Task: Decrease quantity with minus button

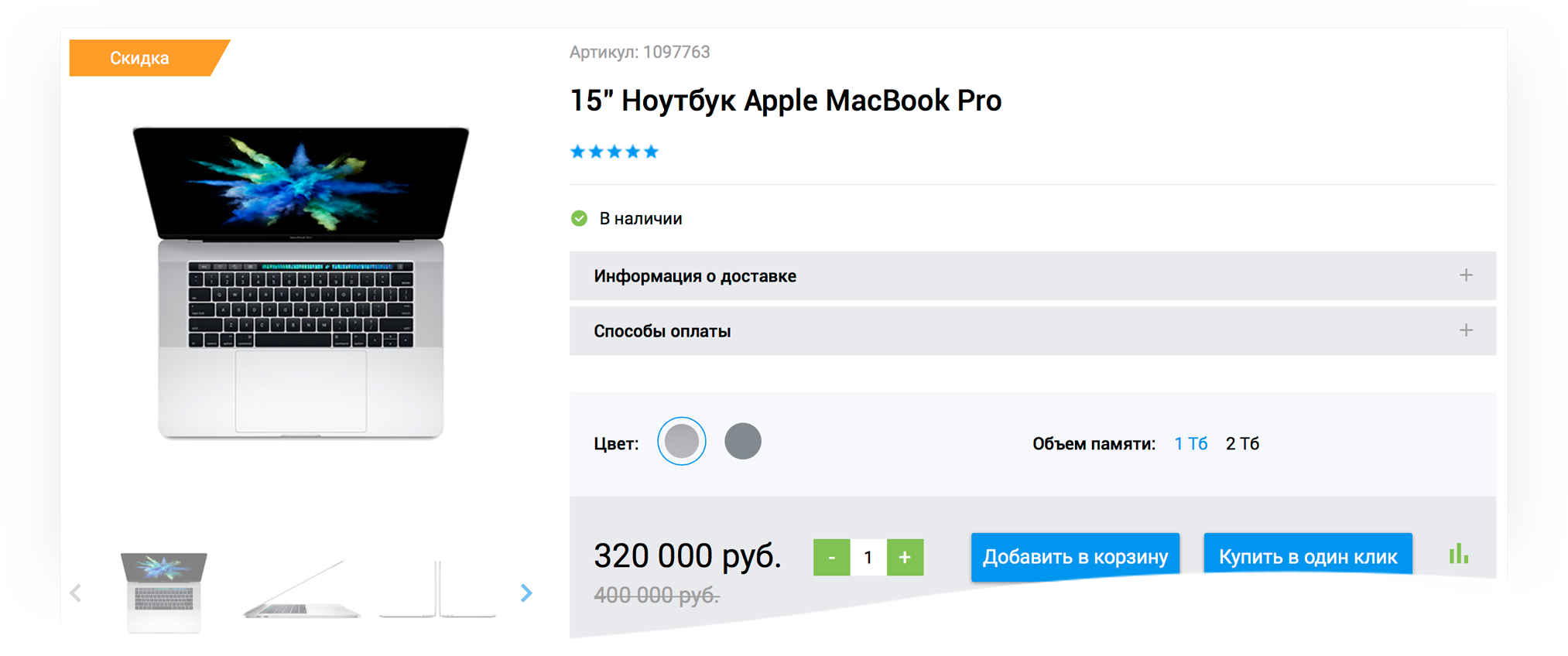Action: pos(832,557)
